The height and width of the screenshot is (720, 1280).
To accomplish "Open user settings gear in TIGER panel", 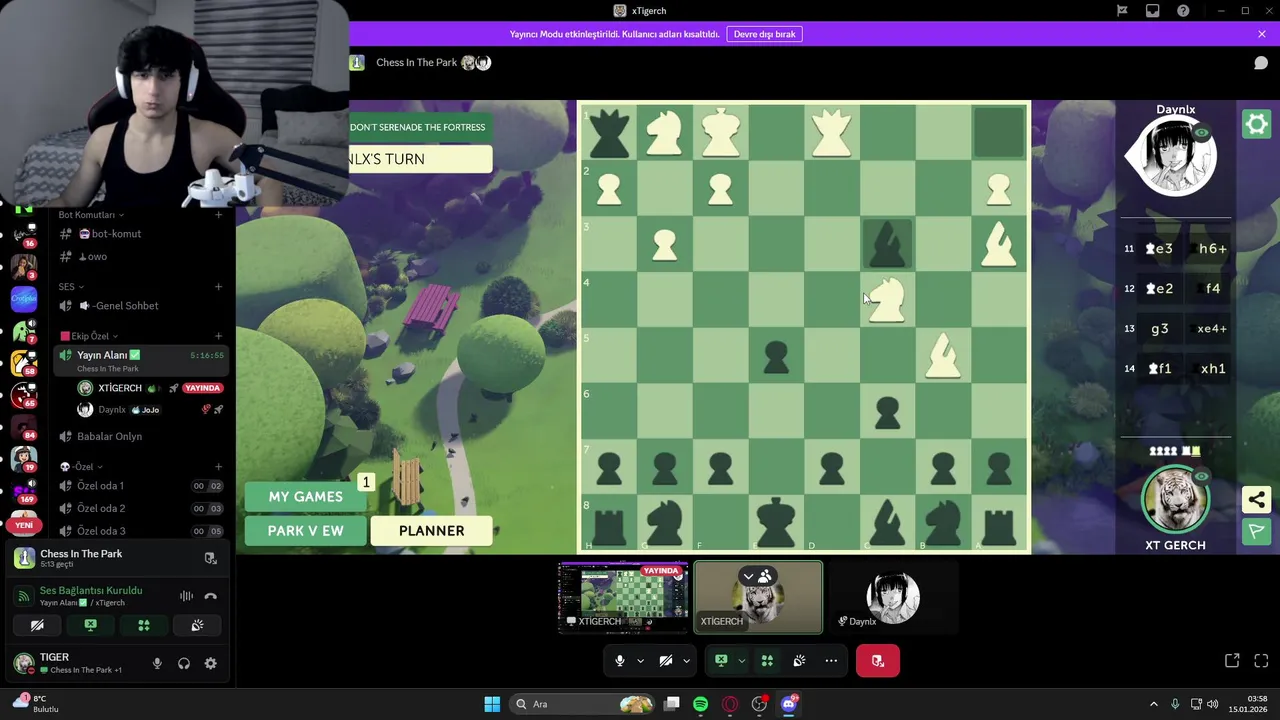I will coord(210,664).
